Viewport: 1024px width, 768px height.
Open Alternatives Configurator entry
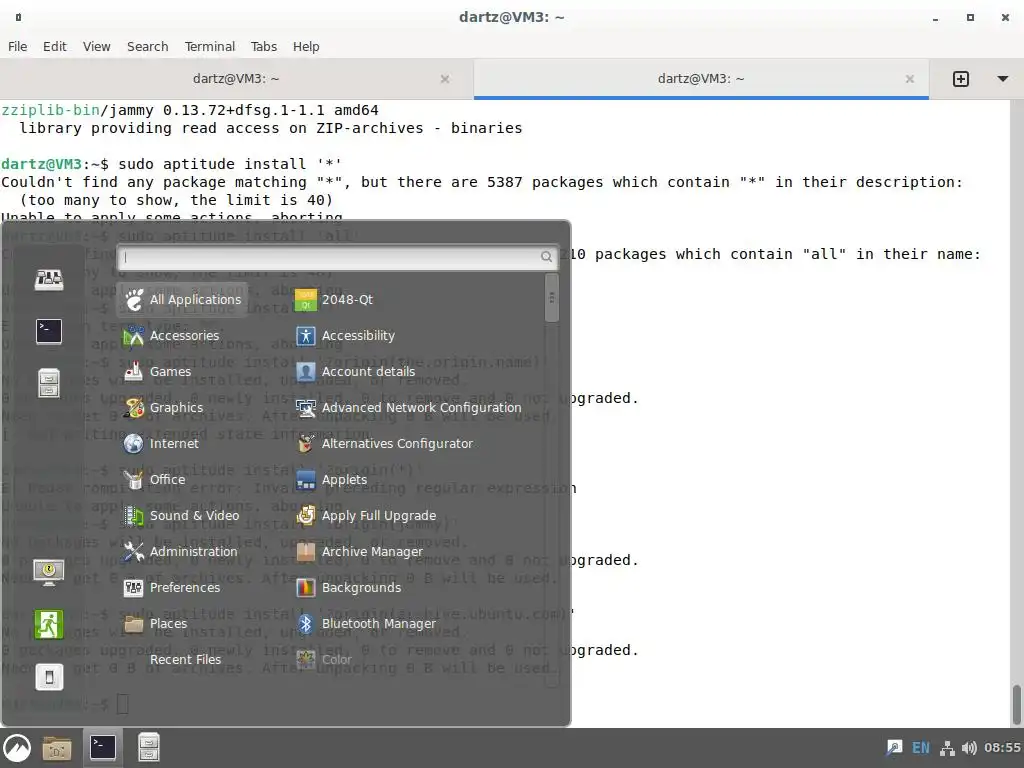384,443
